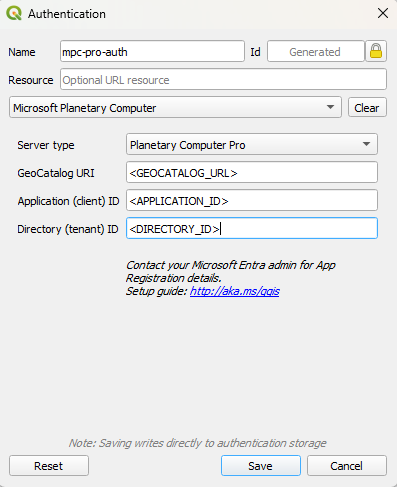
Task: Click the Application (client) ID input field
Action: coord(252,200)
